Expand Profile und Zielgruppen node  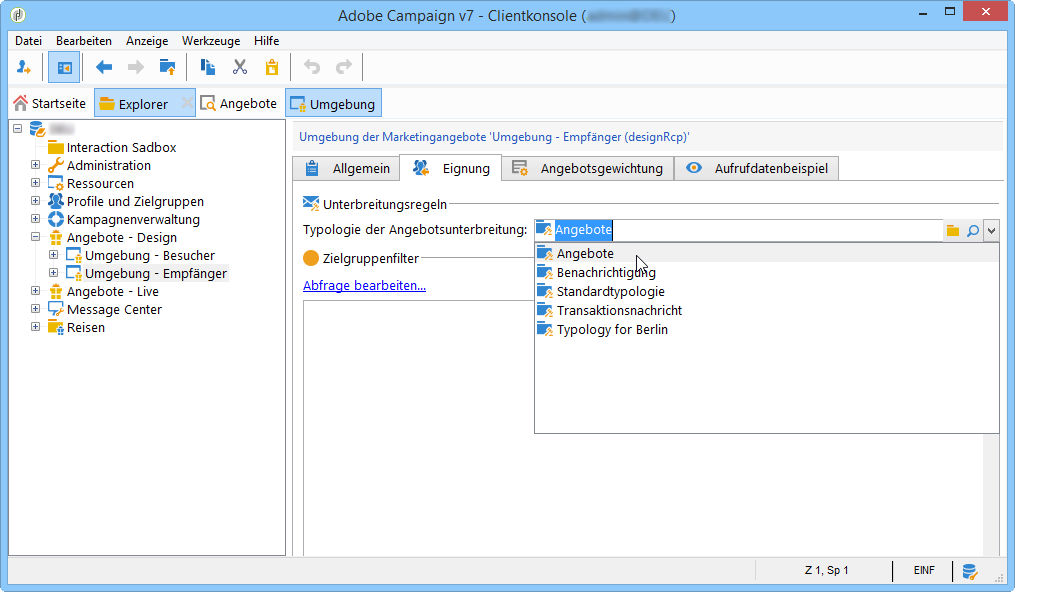point(36,201)
